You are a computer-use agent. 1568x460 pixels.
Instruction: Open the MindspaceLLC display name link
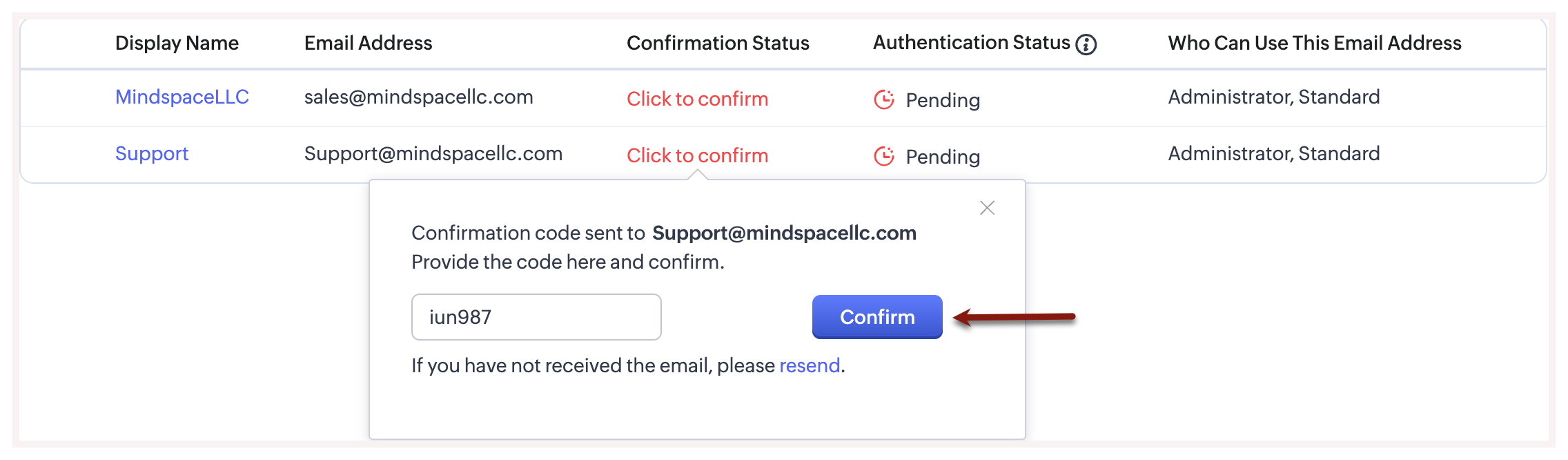[182, 97]
